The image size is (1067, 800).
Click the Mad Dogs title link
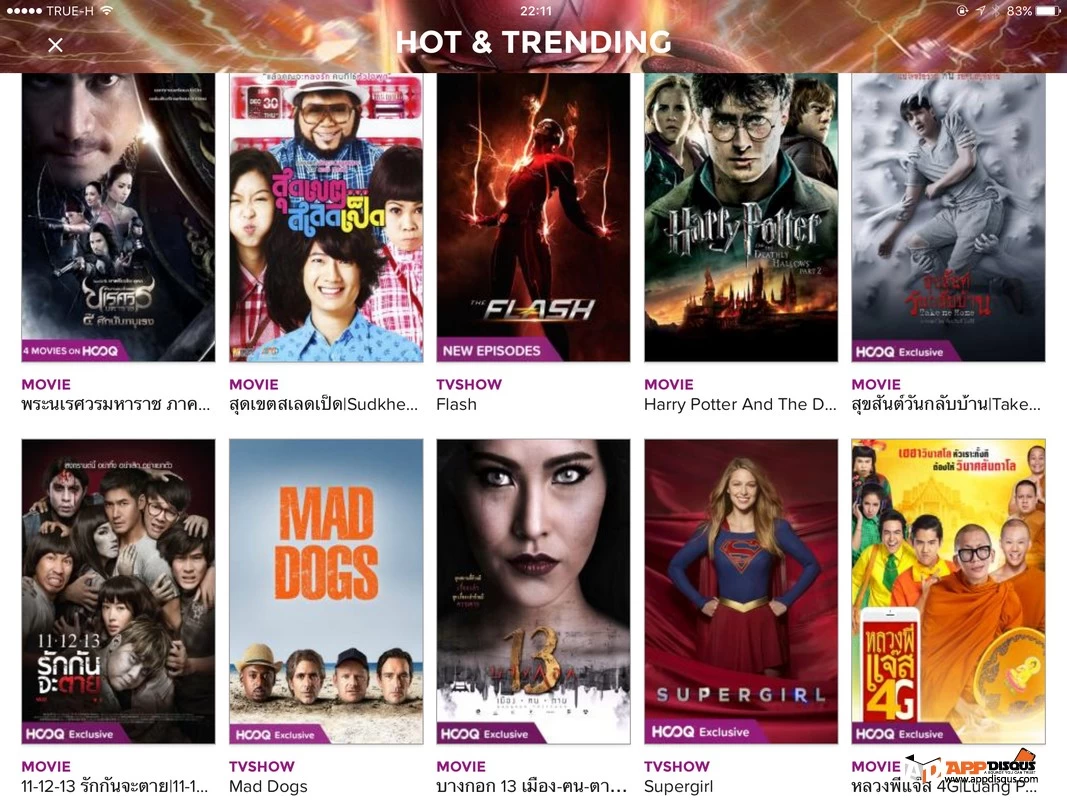tap(268, 786)
